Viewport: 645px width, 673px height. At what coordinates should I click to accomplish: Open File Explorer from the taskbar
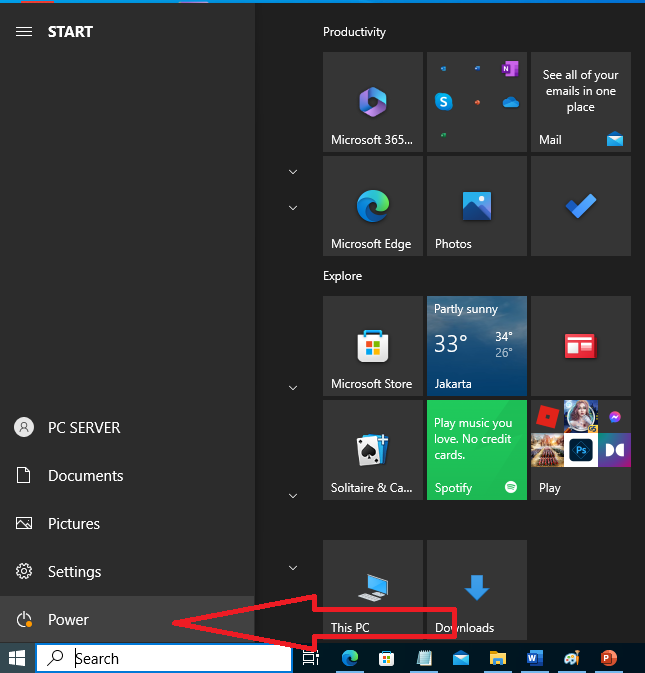pyautogui.click(x=498, y=658)
